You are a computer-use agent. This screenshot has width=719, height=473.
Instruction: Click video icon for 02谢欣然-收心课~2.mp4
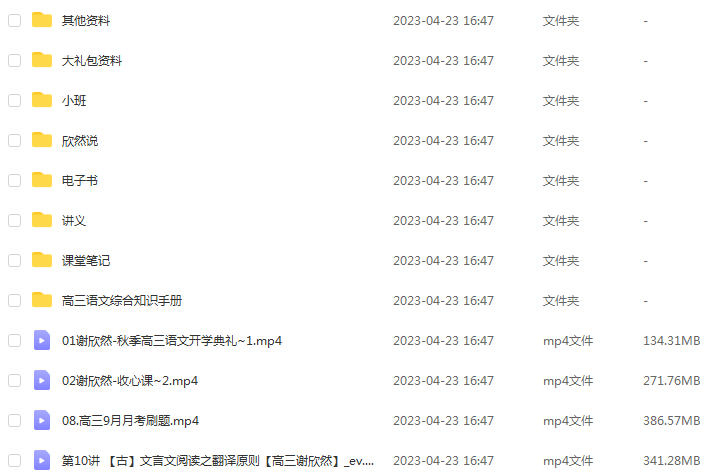[x=42, y=380]
